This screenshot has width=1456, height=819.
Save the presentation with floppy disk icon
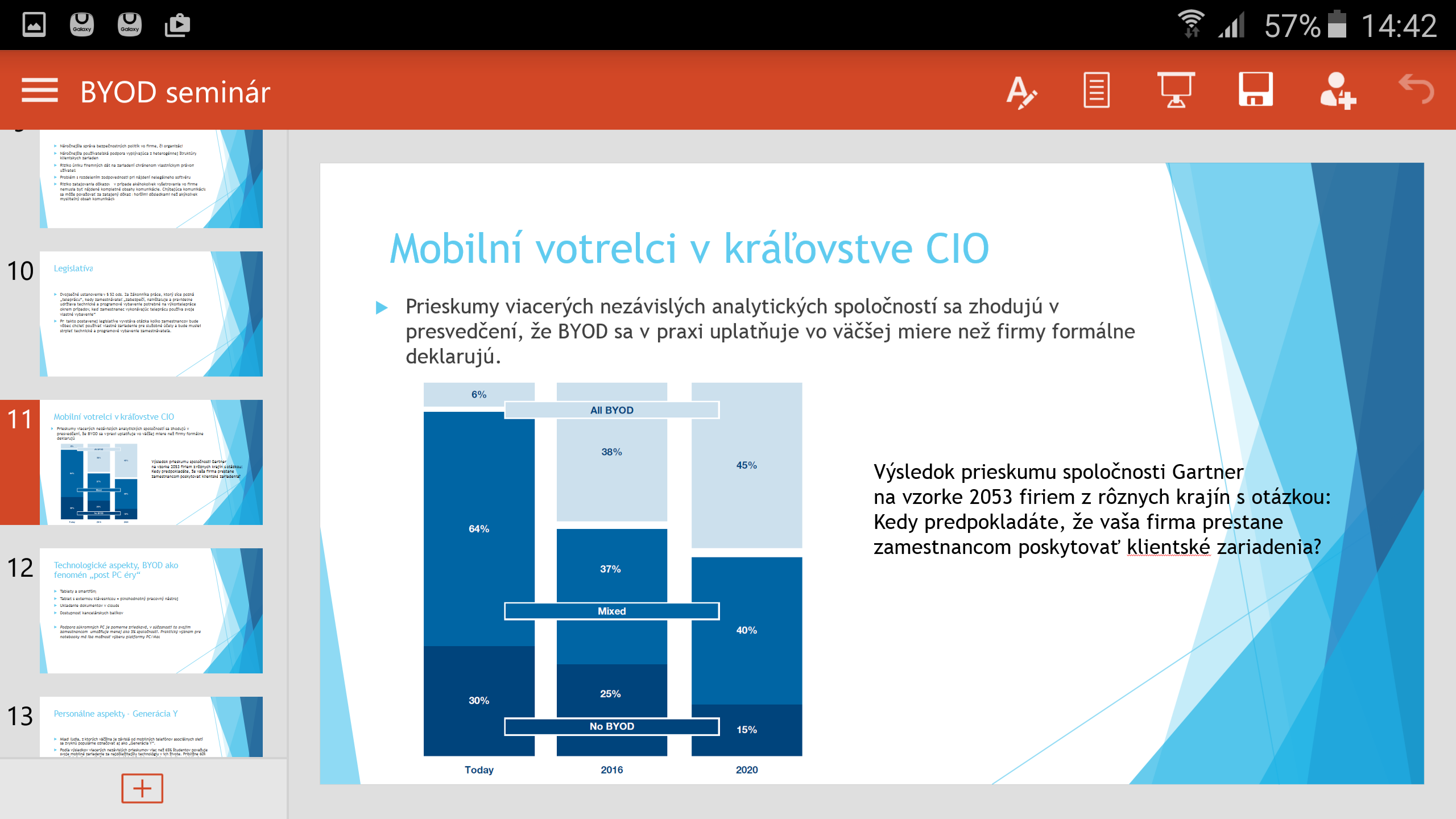coord(1256,90)
